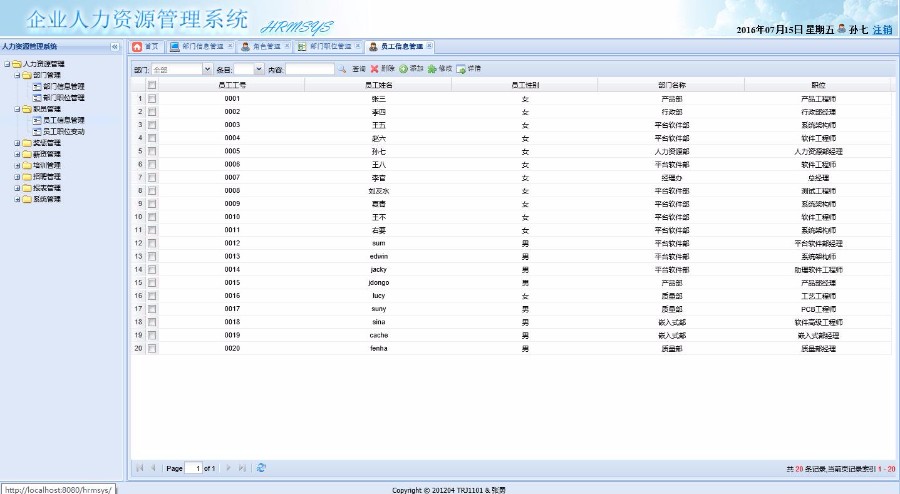Image resolution: width=900 pixels, height=494 pixels.
Task: Open the 条目 field dropdown
Action: (x=259, y=69)
